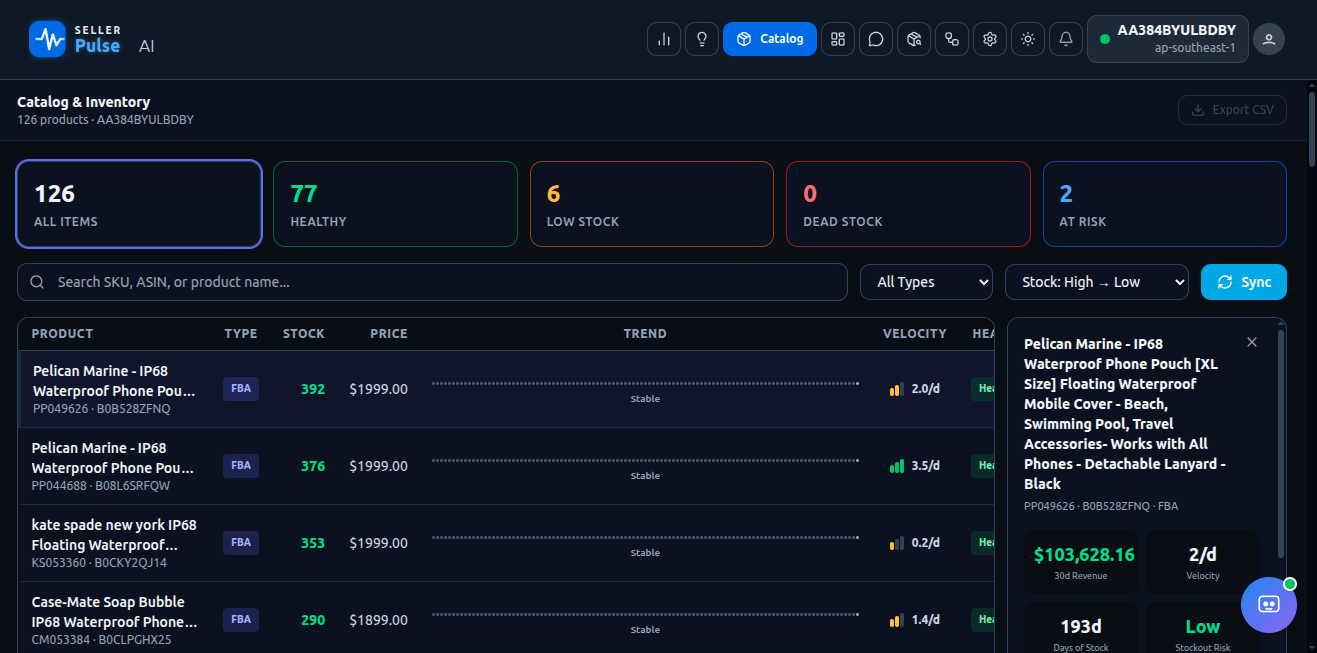
Task: Click stock value 392
Action: tap(313, 389)
